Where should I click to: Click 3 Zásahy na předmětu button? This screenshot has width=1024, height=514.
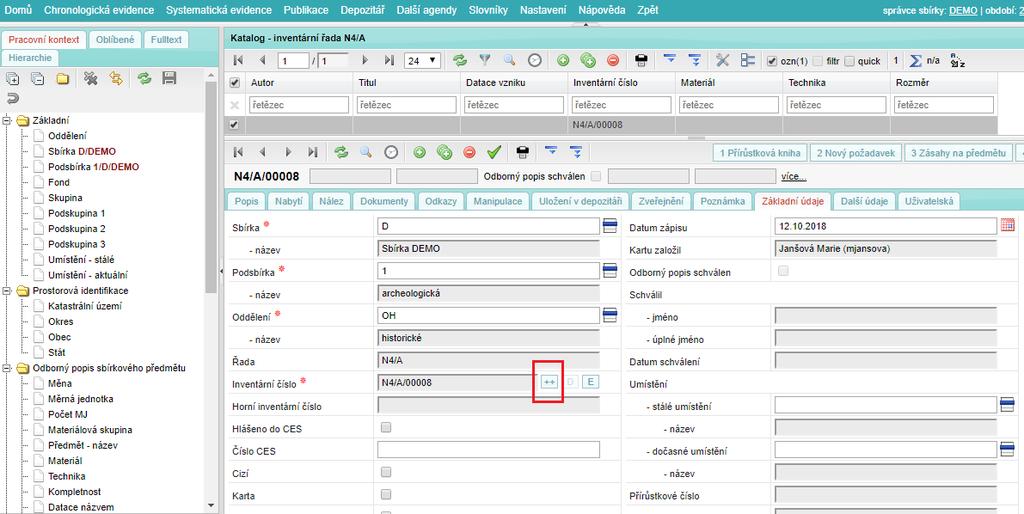(959, 152)
